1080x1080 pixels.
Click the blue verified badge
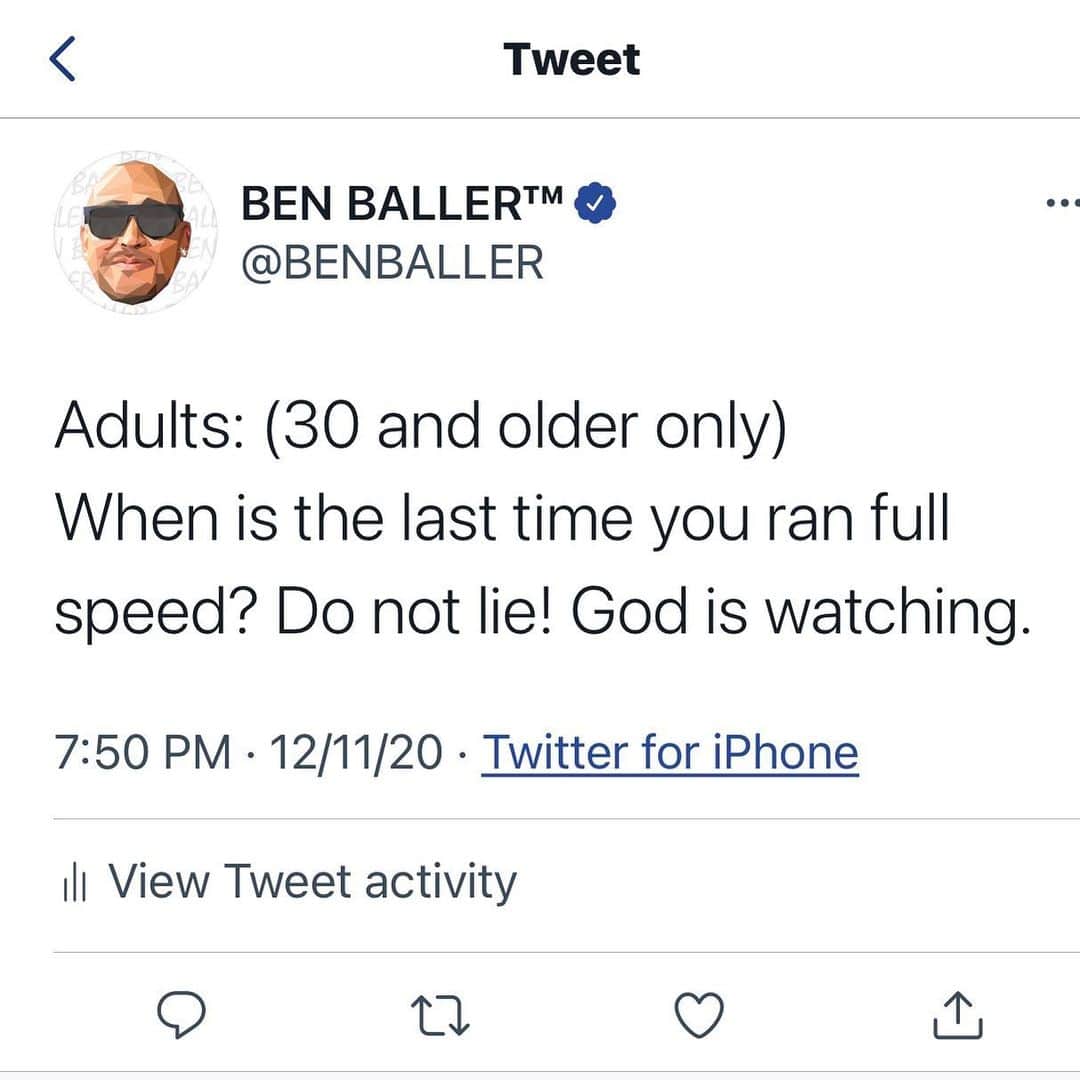[595, 203]
